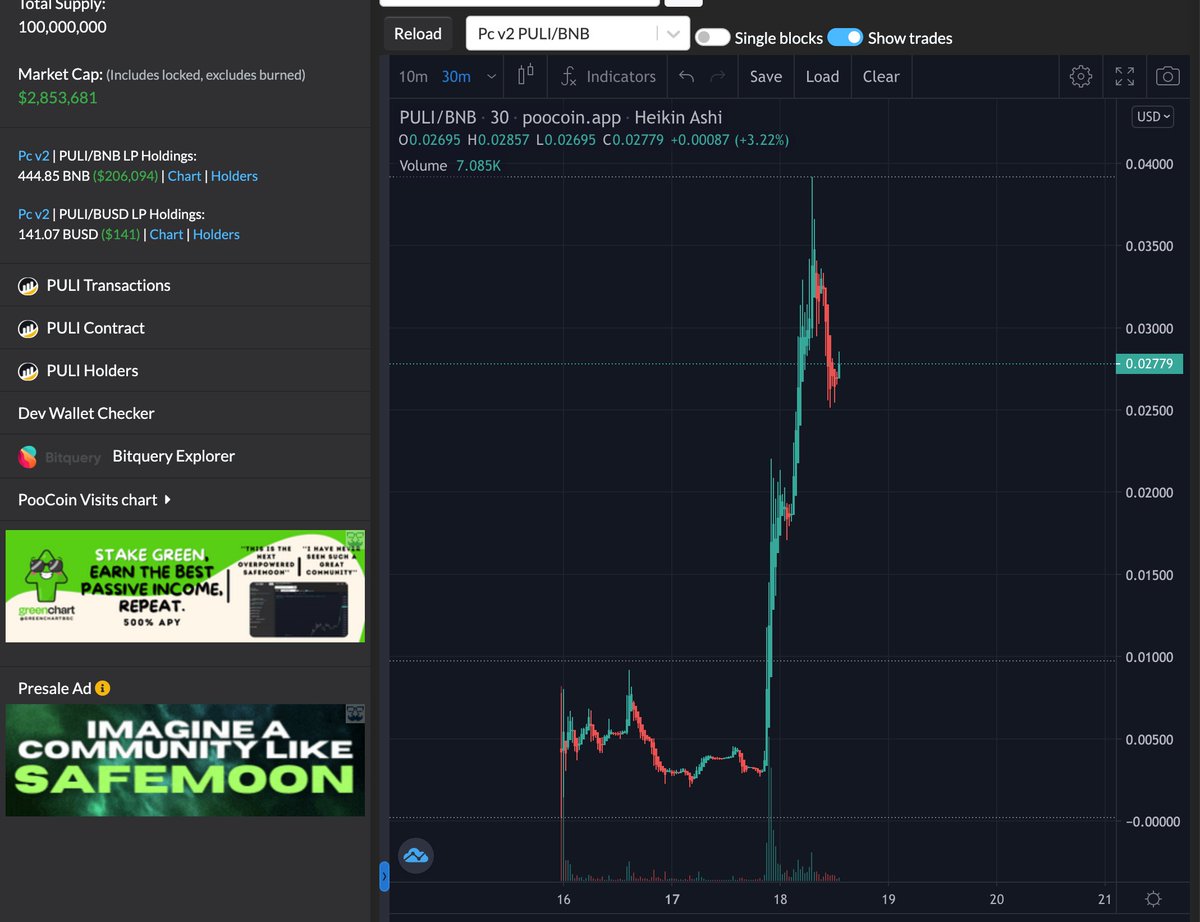Click the 0.04000 price axis label
Screen dimensions: 1200x922
(1148, 164)
